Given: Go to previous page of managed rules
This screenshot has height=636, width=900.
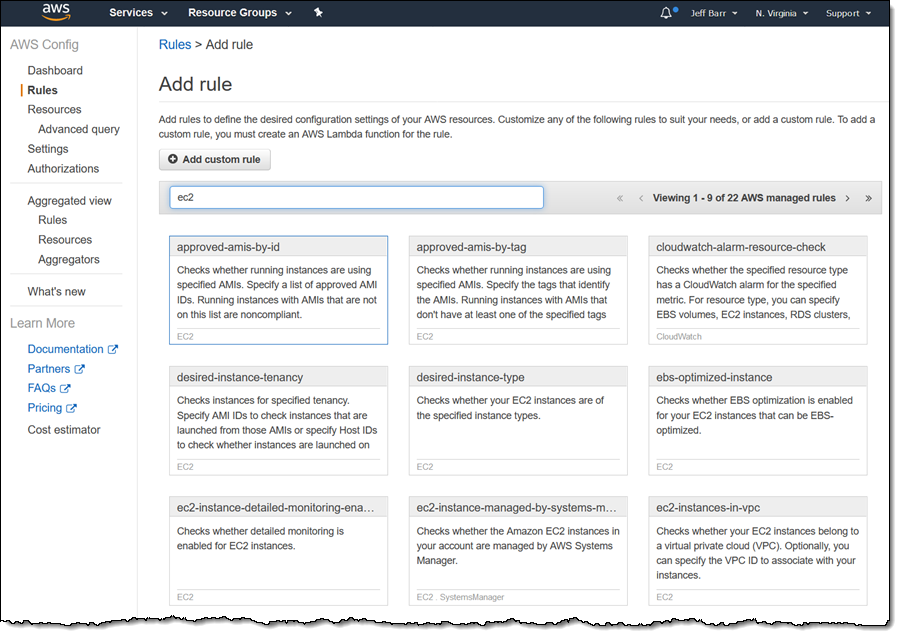Looking at the screenshot, I should pos(641,198).
